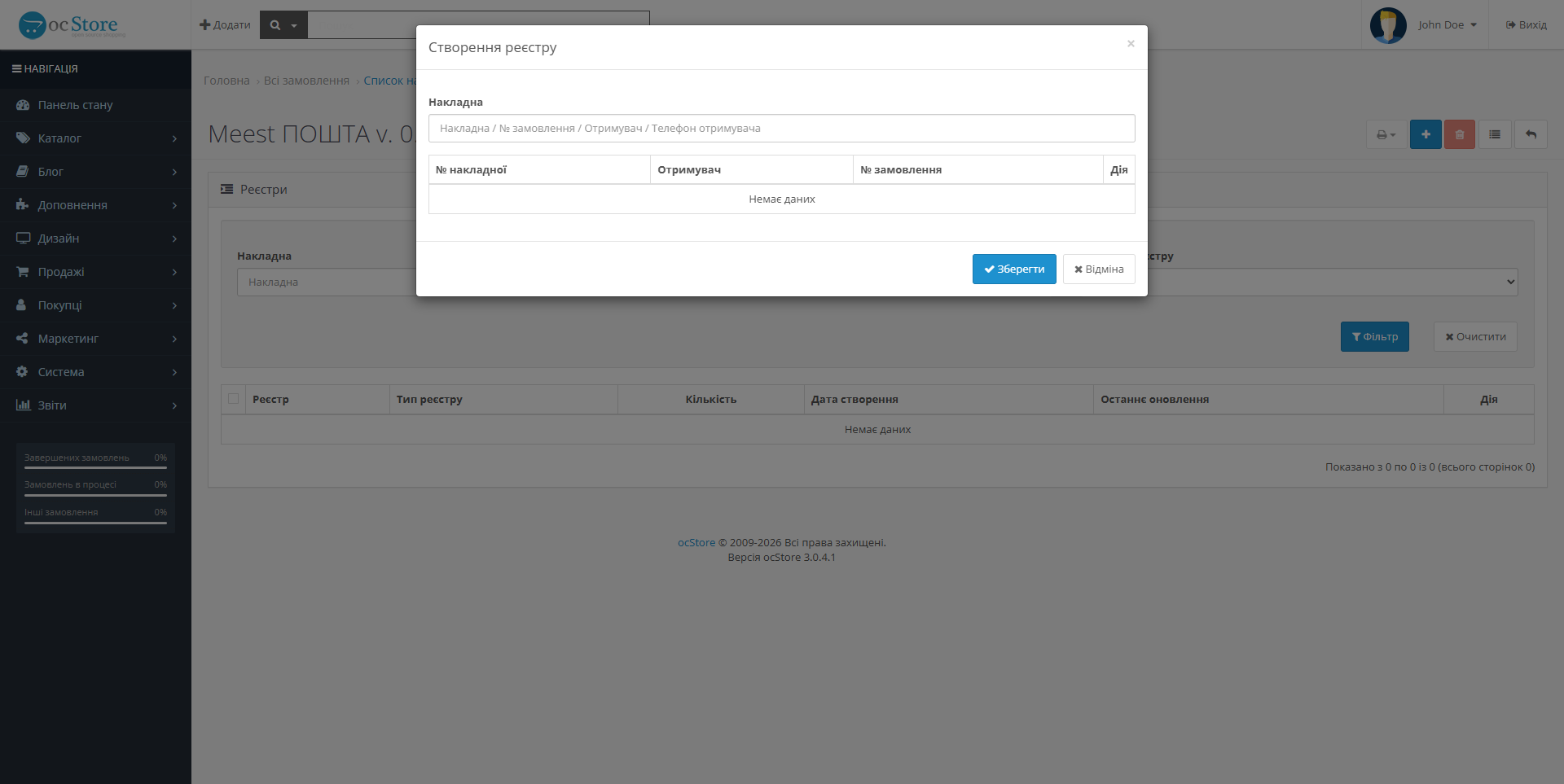Viewport: 1564px width, 784px height.
Task: Click John Doe avatar picture
Action: (x=1388, y=25)
